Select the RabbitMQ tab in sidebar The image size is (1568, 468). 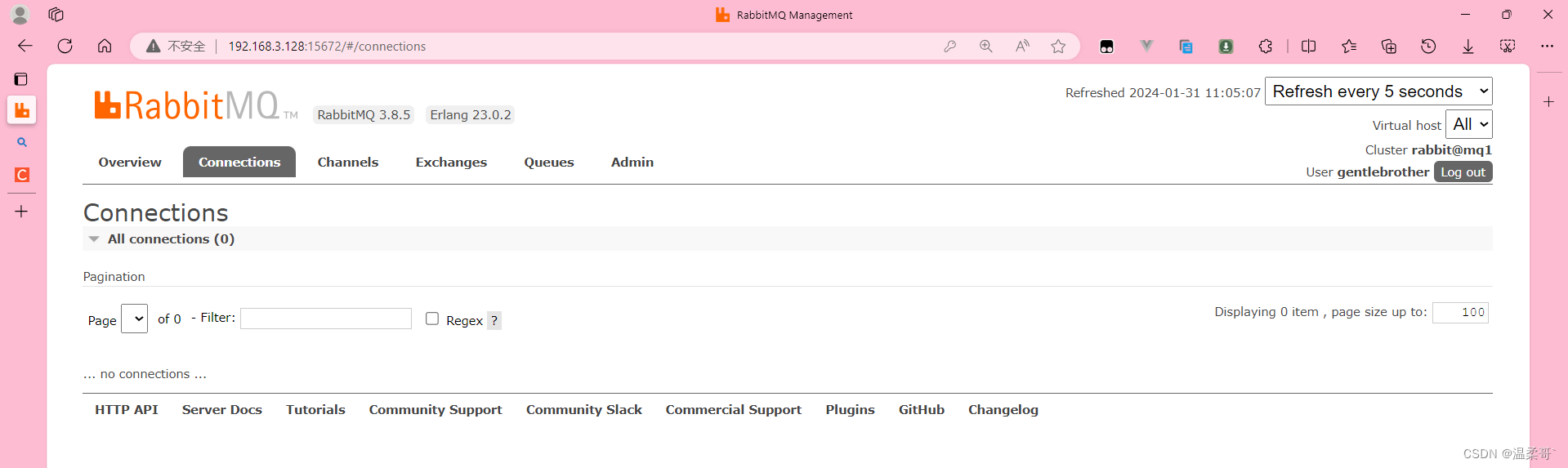(21, 109)
